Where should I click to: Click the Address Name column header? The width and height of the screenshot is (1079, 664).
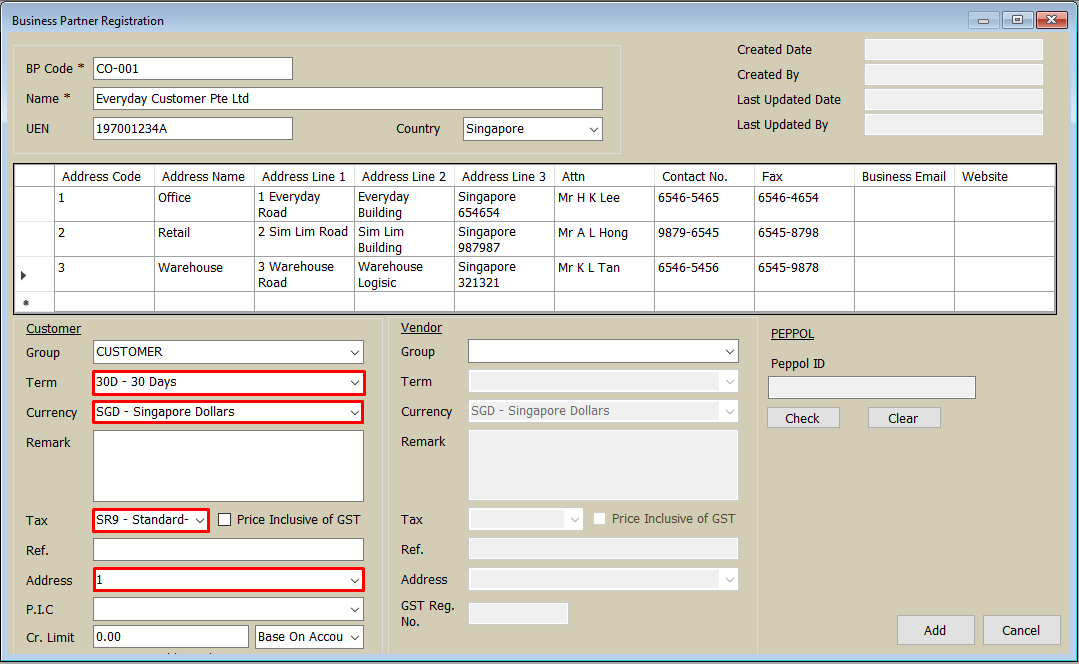click(204, 176)
